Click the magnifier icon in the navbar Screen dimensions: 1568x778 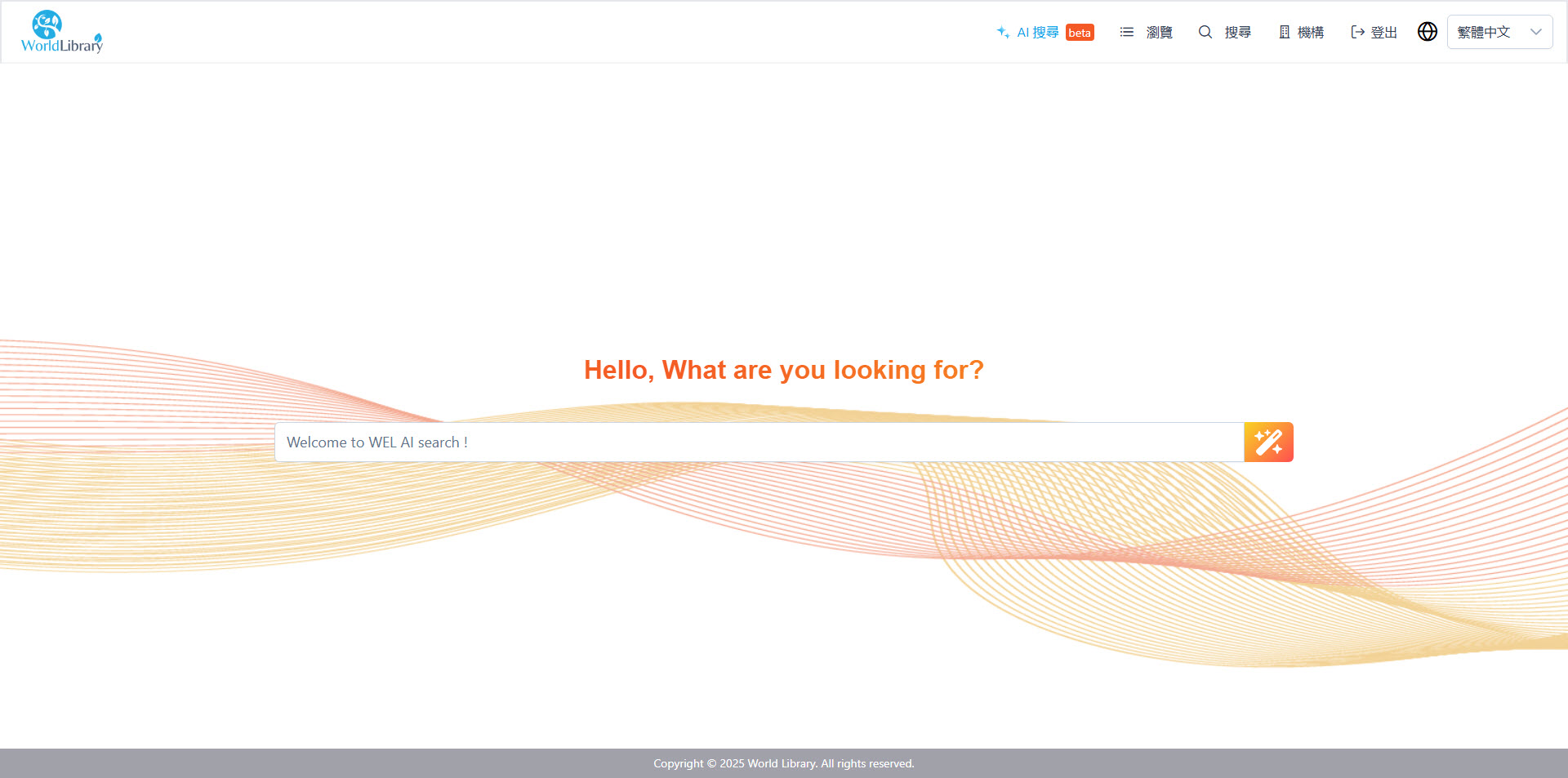pyautogui.click(x=1205, y=32)
